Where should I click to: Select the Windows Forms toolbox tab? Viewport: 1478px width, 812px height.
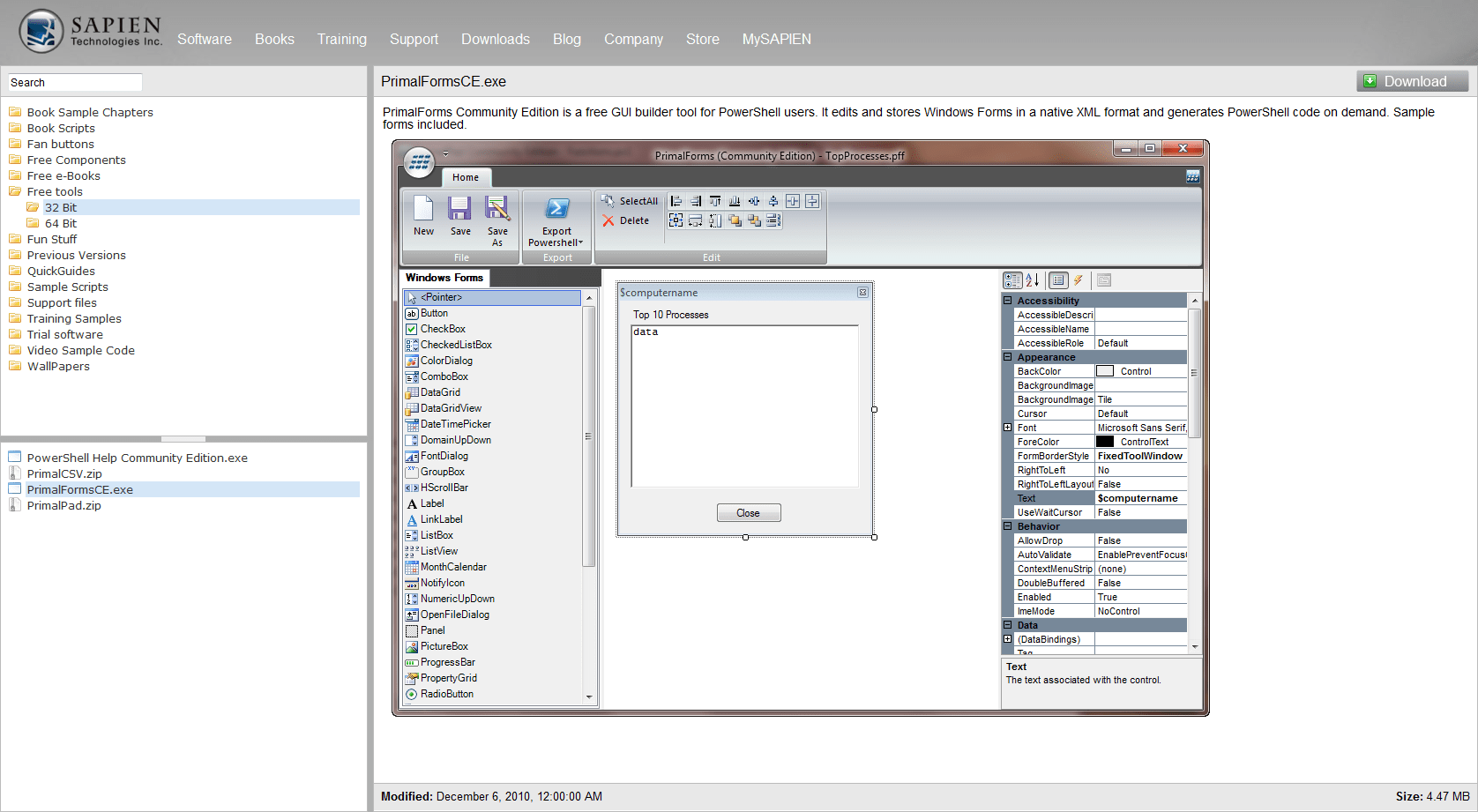[x=444, y=278]
